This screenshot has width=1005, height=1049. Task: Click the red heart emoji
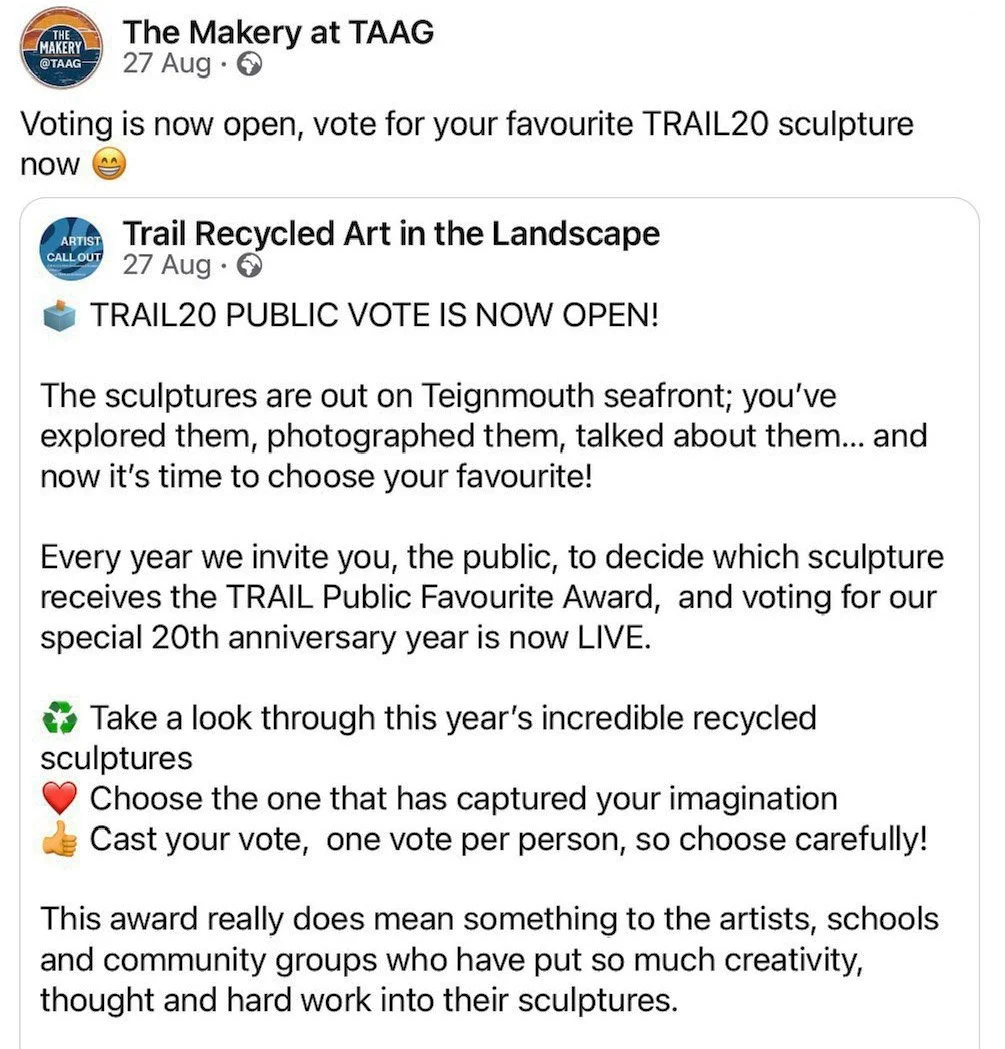point(60,799)
